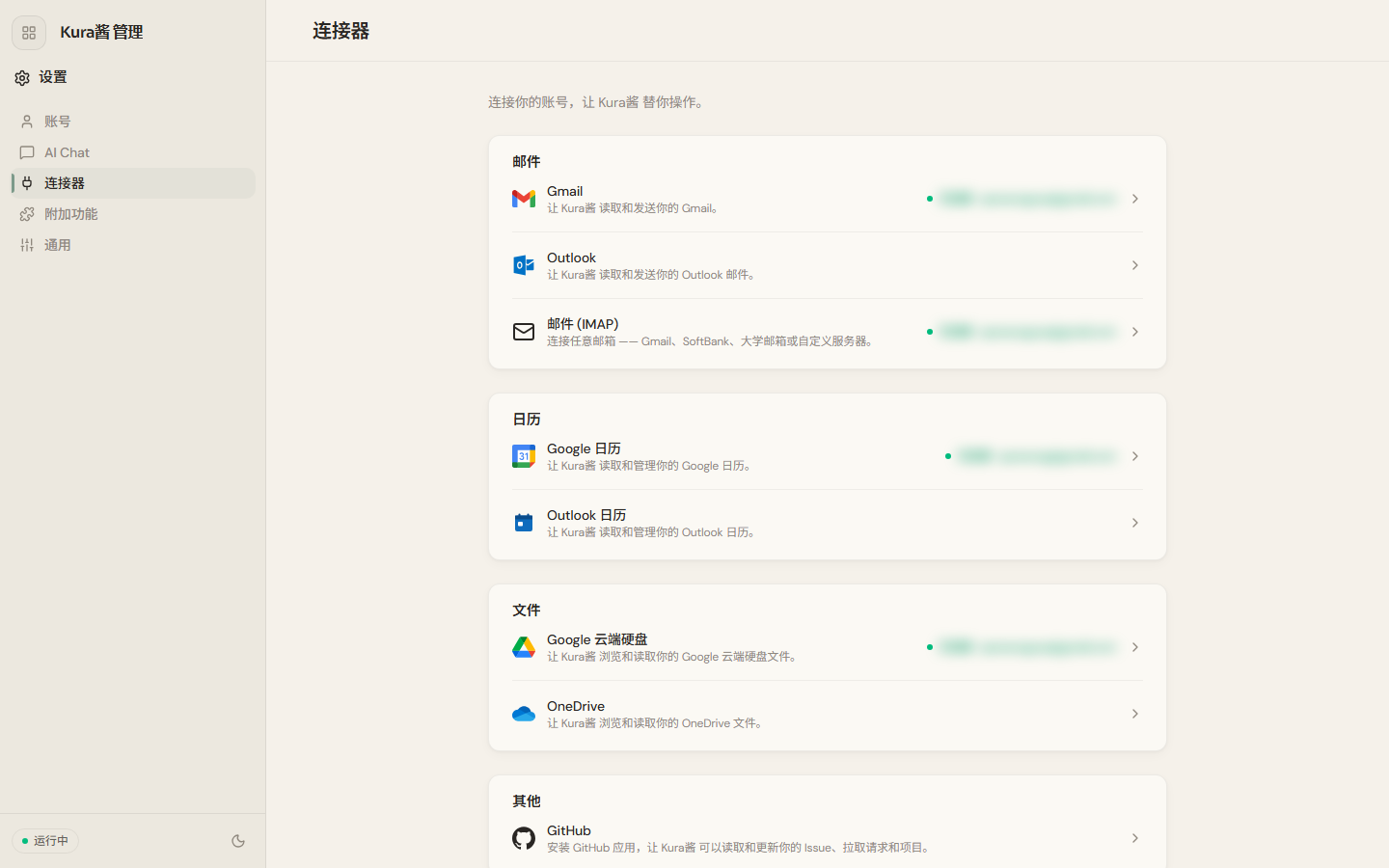Open 账号 settings page
The height and width of the screenshot is (868, 1389).
[133, 122]
